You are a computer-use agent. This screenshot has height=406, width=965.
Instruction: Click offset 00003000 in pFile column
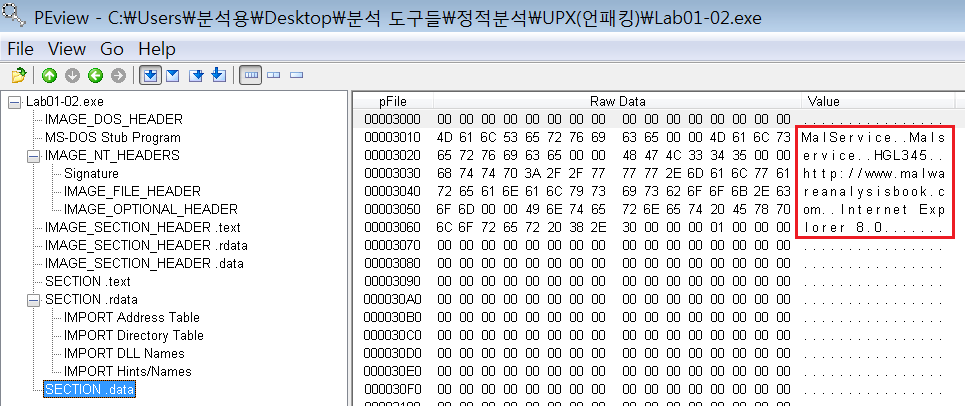point(393,119)
